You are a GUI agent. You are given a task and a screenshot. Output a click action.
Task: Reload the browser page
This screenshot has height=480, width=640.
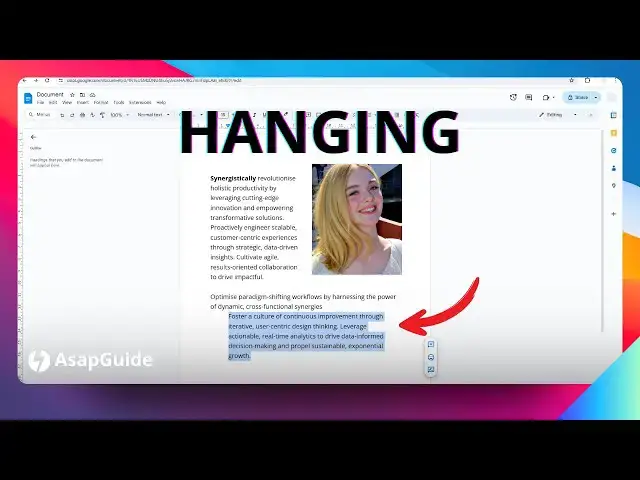tap(47, 80)
